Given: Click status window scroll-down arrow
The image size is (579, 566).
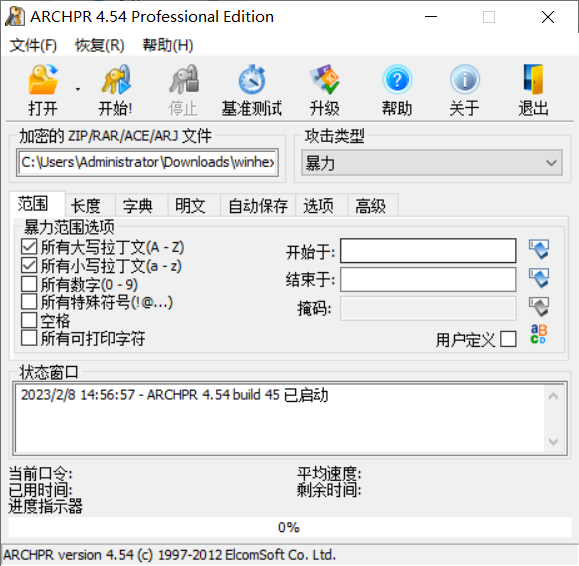Looking at the screenshot, I should point(553,442).
